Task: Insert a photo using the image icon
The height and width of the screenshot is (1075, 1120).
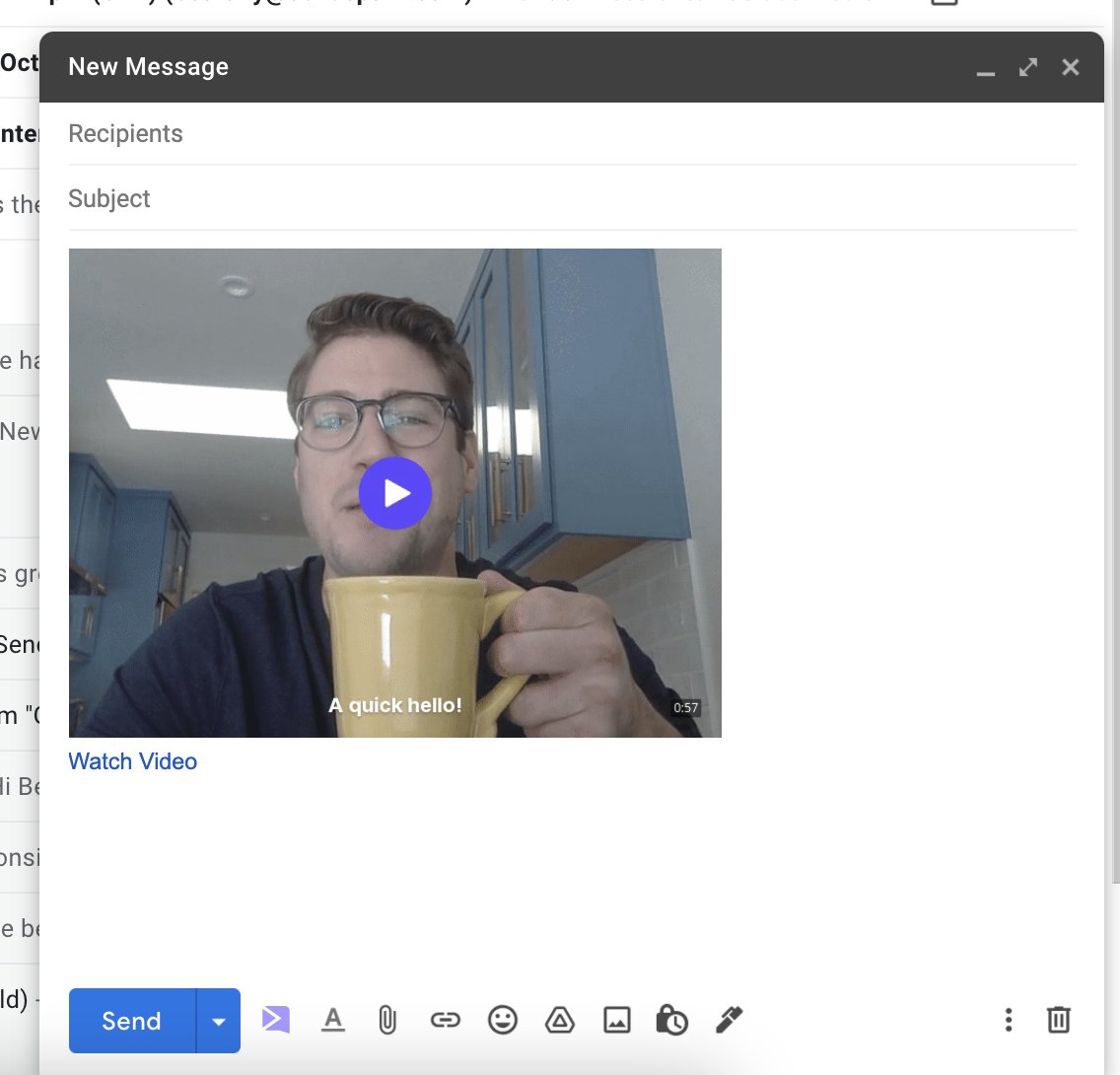Action: pyautogui.click(x=617, y=1020)
